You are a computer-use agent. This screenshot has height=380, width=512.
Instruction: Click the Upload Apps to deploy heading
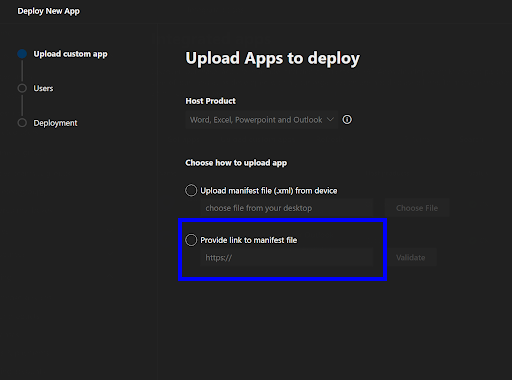click(273, 58)
